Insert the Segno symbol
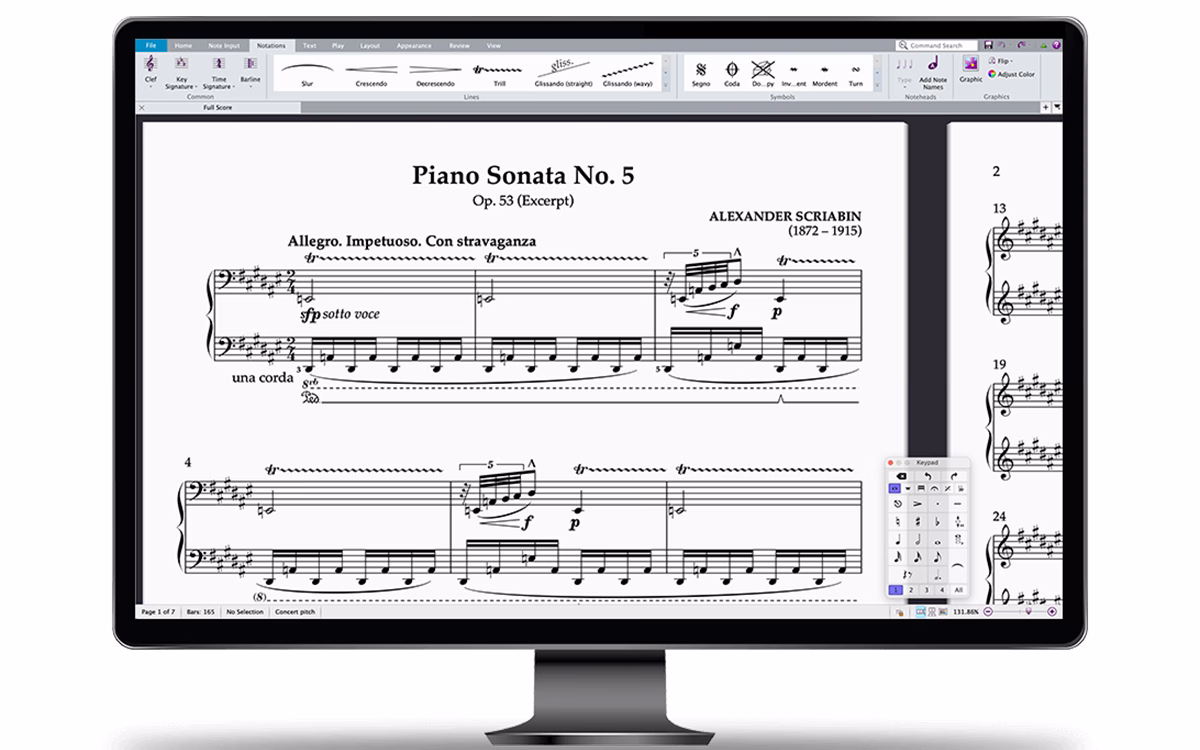The width and height of the screenshot is (1200, 750). click(701, 73)
